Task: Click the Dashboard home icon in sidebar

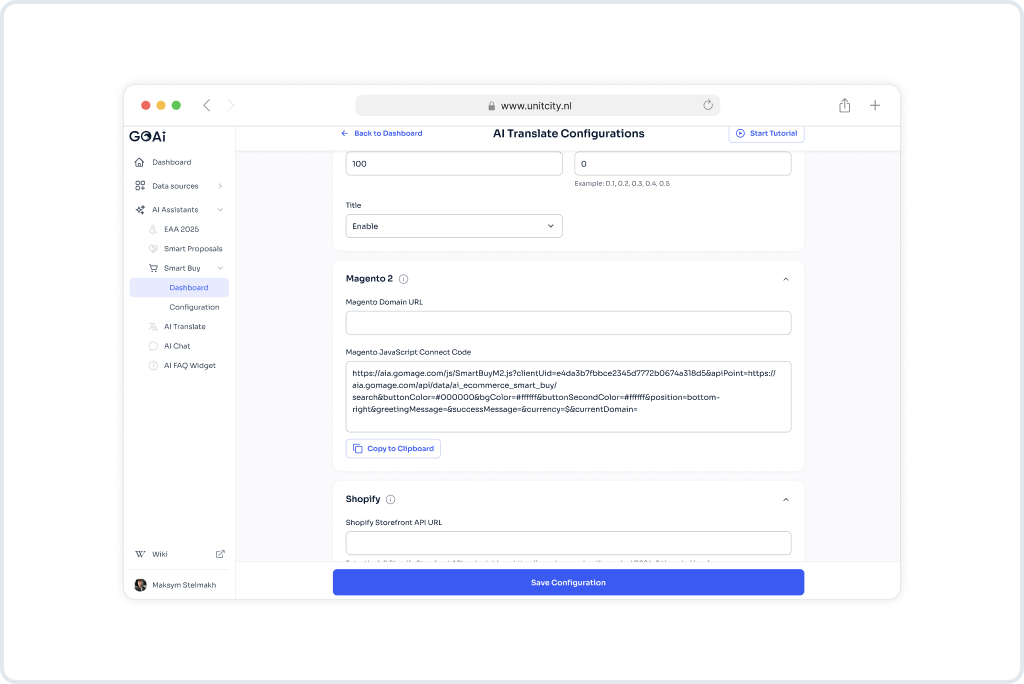Action: [x=139, y=162]
